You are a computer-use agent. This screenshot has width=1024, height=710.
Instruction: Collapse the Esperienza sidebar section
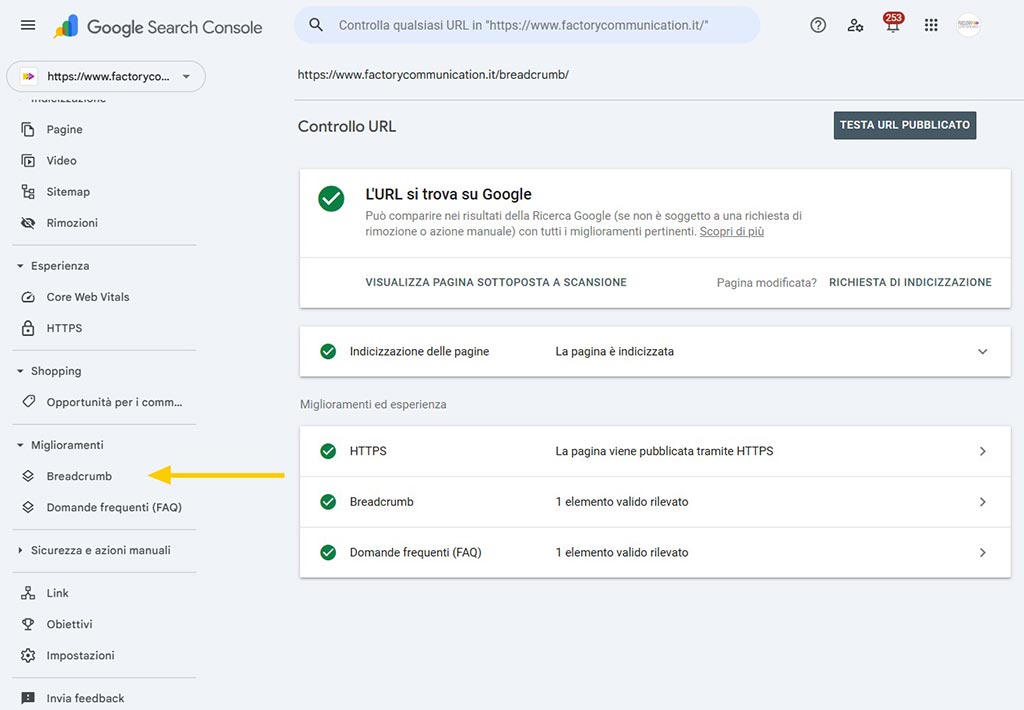(21, 266)
